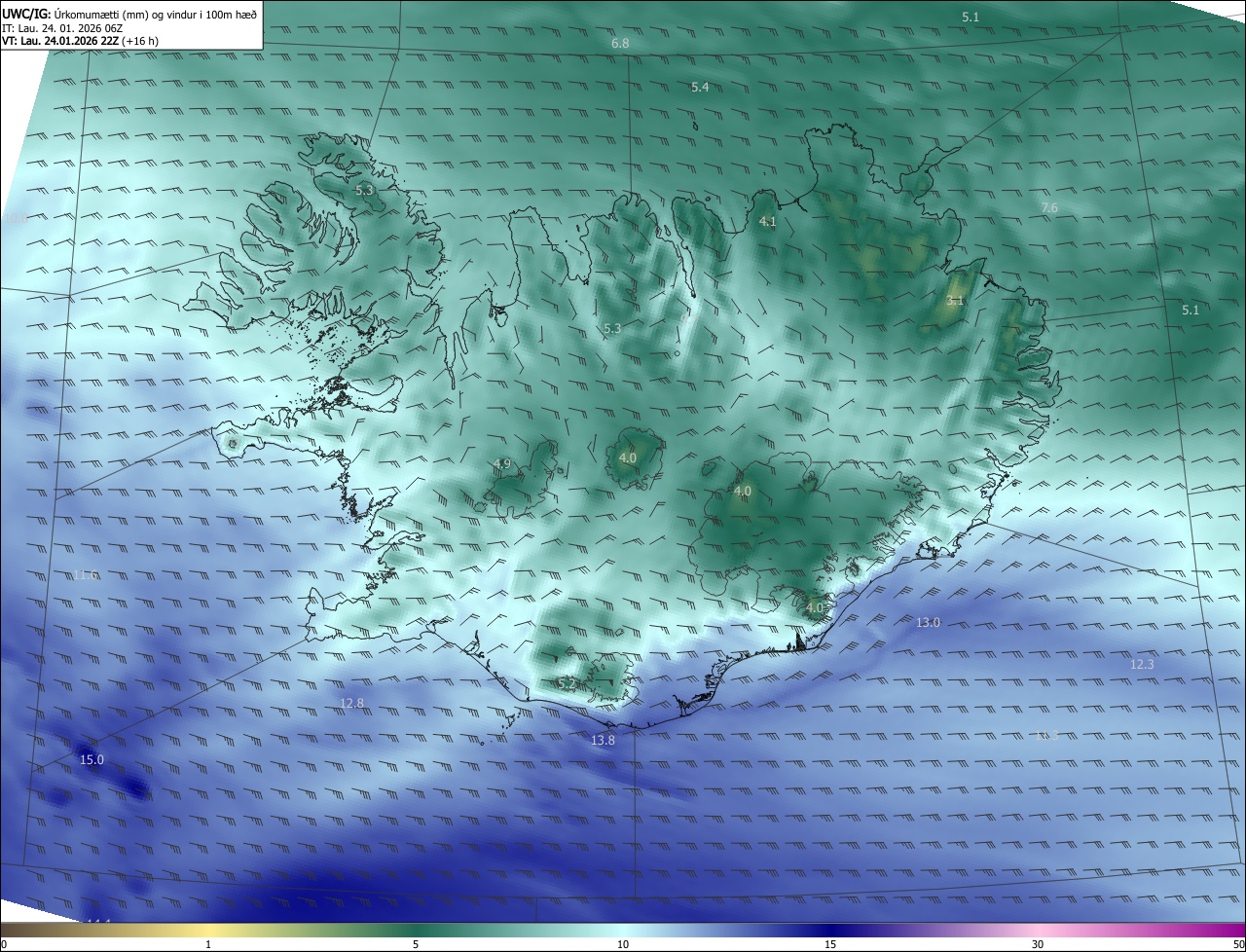Click the 3.1 value label on the map
This screenshot has width=1246, height=952.
[x=954, y=301]
